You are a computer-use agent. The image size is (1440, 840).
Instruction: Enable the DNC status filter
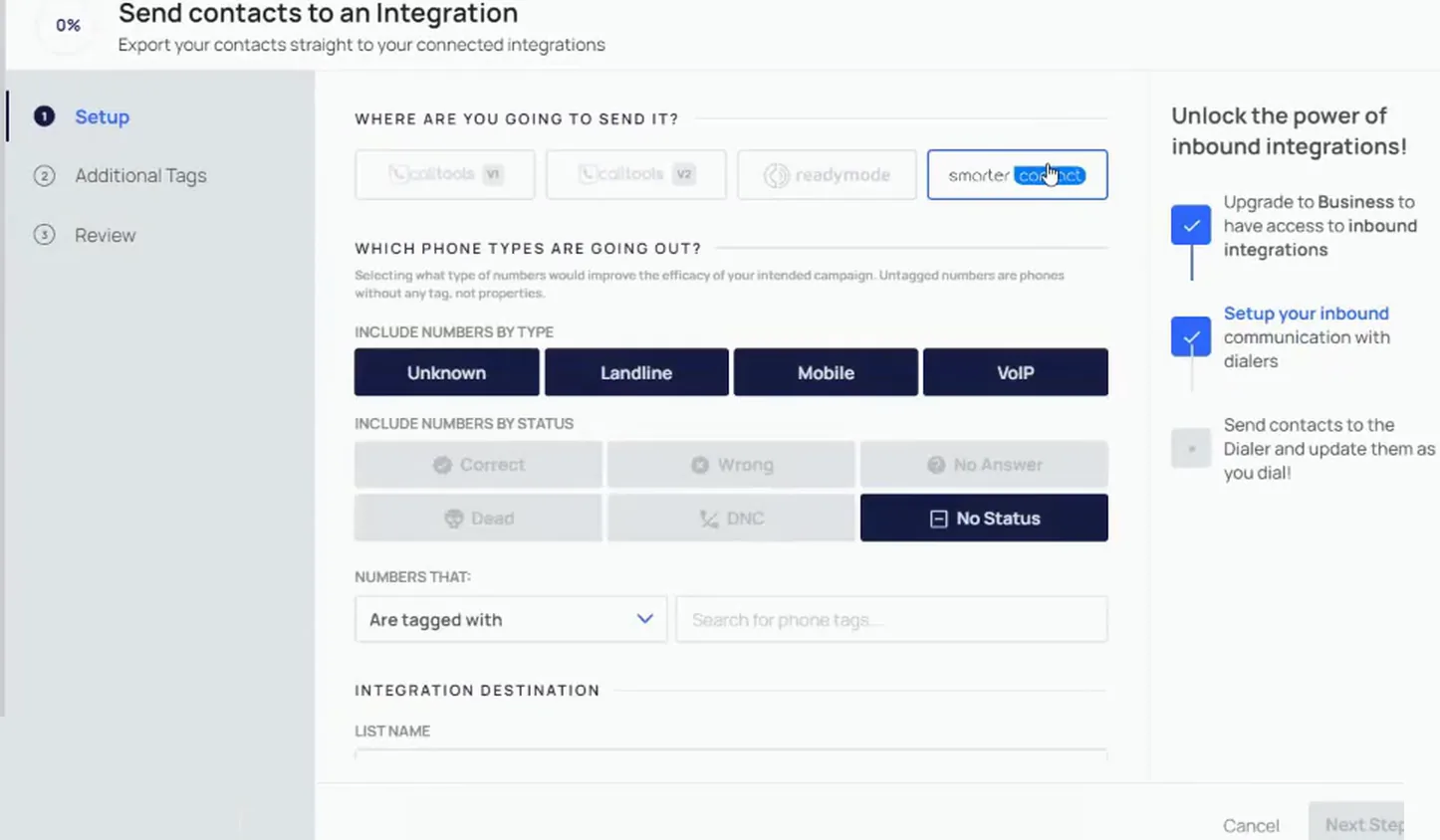coord(731,518)
